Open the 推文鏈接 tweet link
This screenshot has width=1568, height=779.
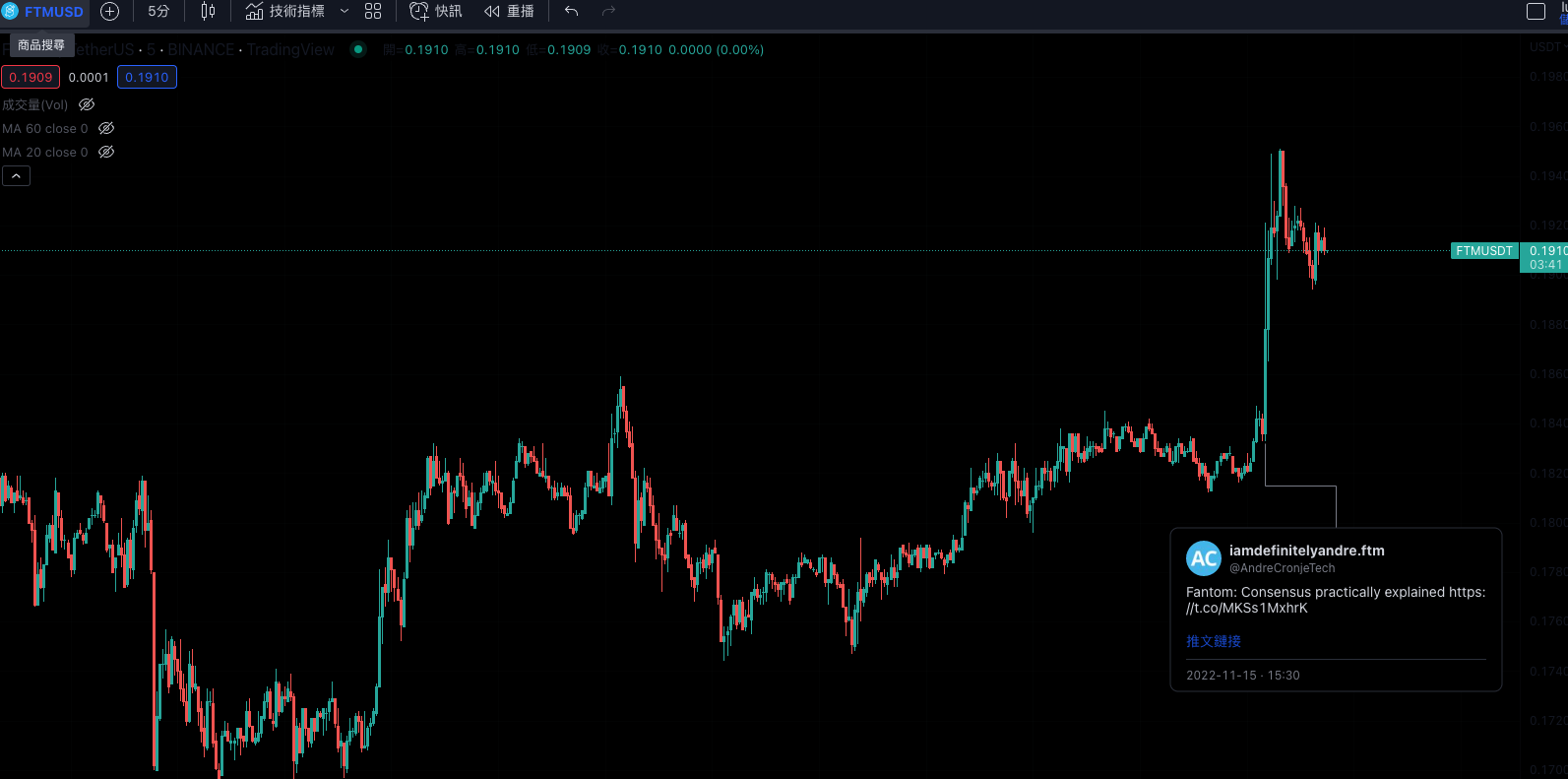click(1213, 641)
